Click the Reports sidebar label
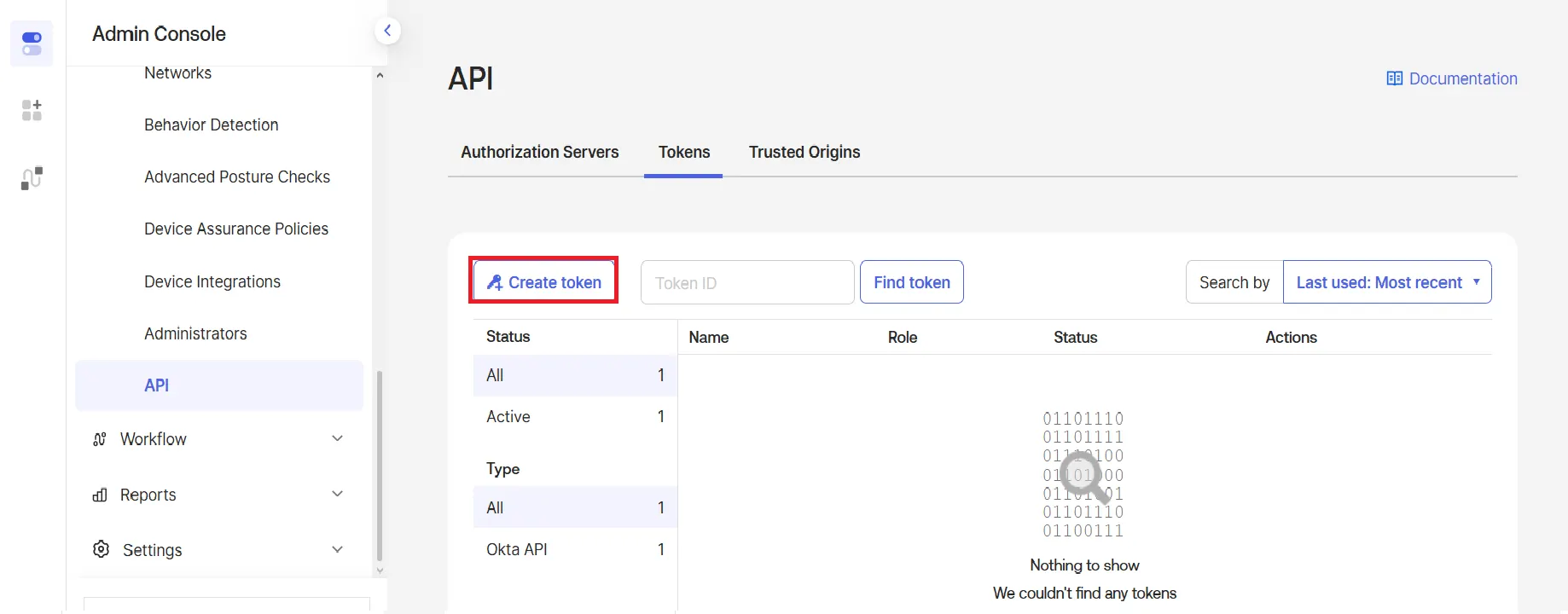The width and height of the screenshot is (1568, 614). pos(148,495)
